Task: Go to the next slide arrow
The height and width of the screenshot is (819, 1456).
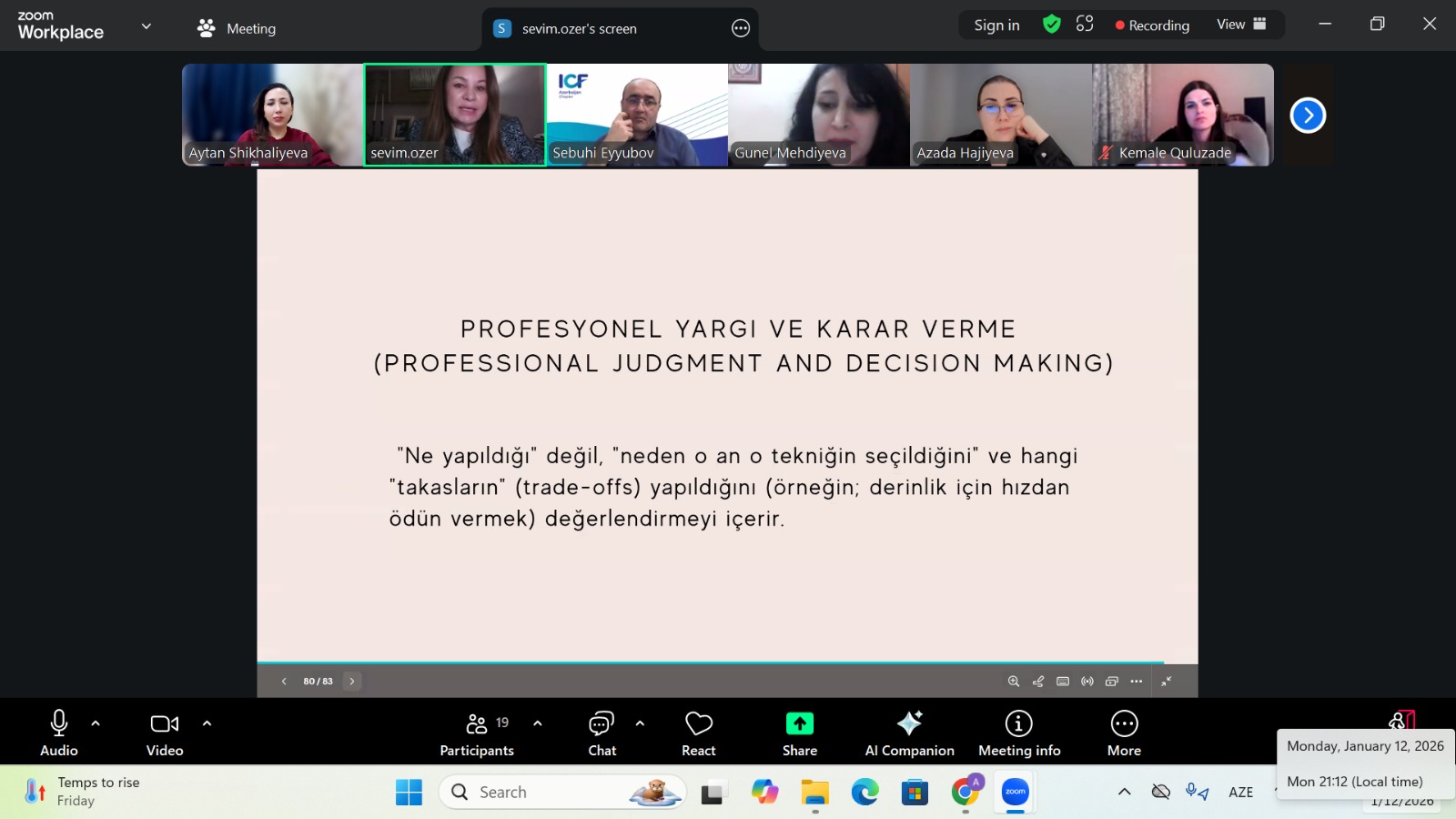Action: pos(352,682)
